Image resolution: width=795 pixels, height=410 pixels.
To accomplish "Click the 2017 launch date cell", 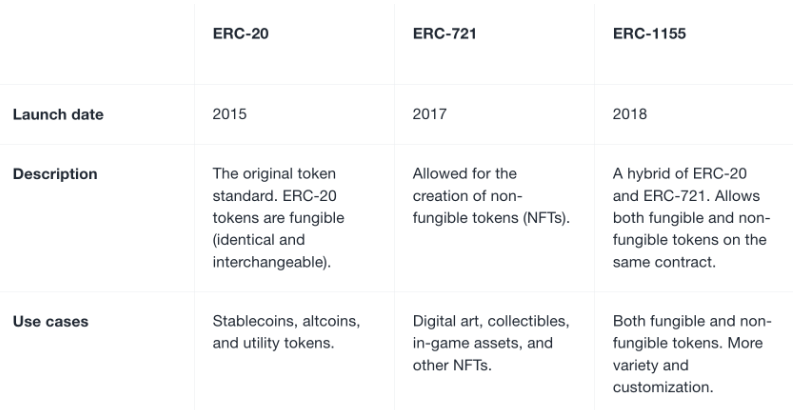I will (429, 114).
